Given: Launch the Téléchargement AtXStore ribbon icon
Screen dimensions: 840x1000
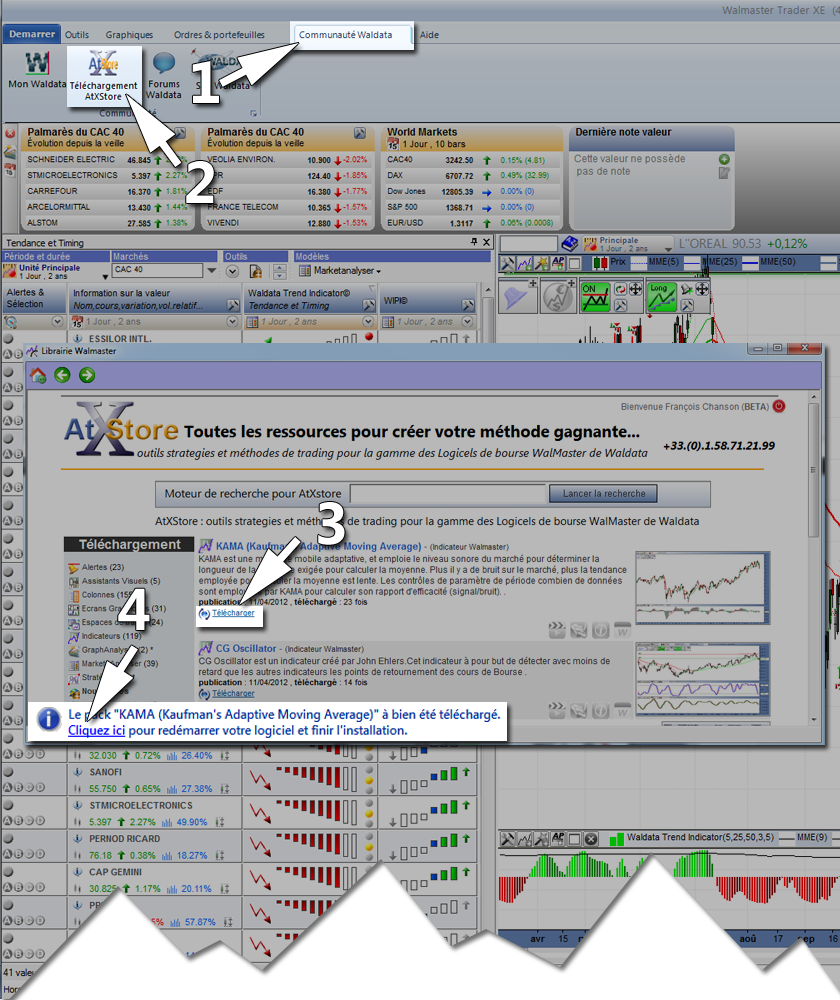Looking at the screenshot, I should pos(103,76).
